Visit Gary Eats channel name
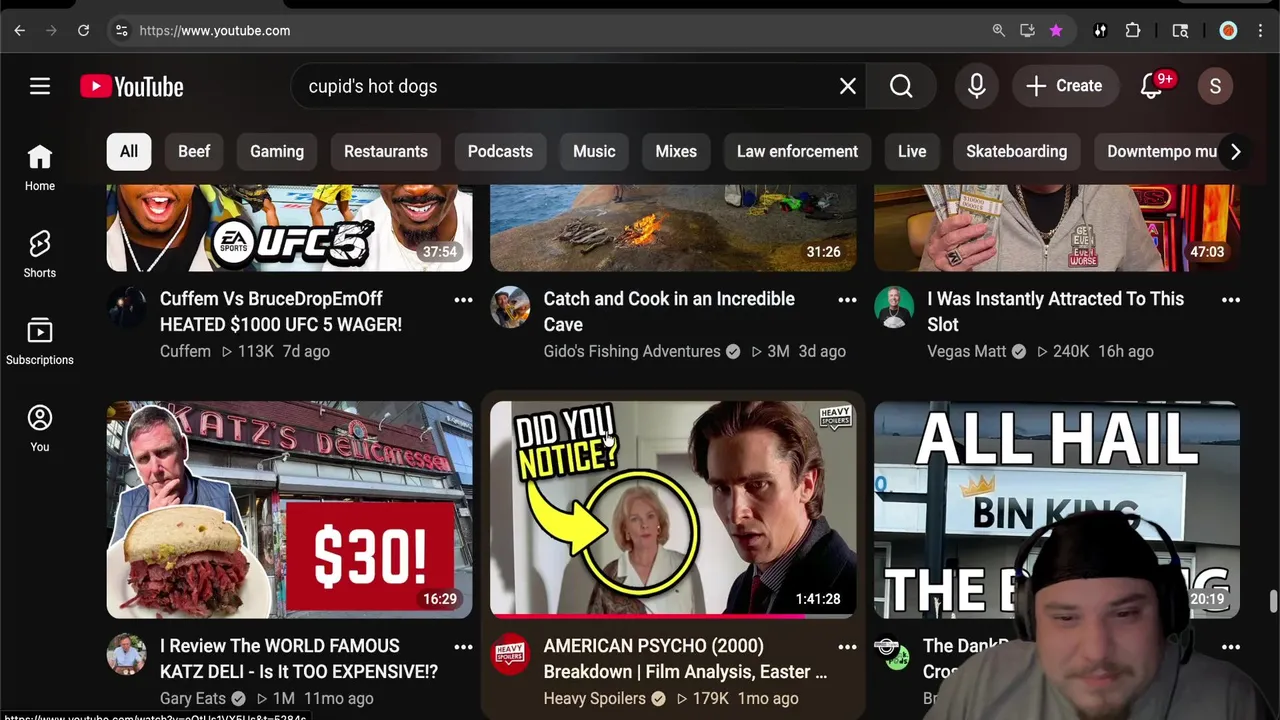1280x720 pixels. [194, 698]
